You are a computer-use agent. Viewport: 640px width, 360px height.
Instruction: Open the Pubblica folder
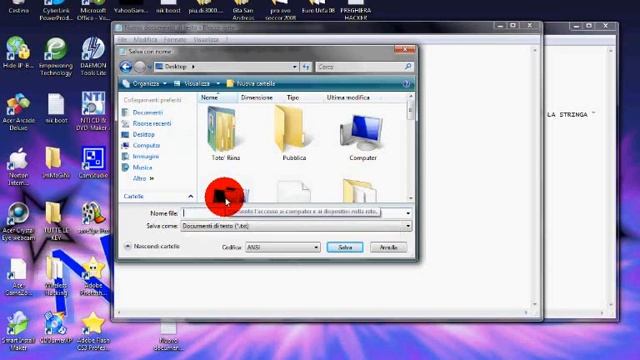coord(294,134)
